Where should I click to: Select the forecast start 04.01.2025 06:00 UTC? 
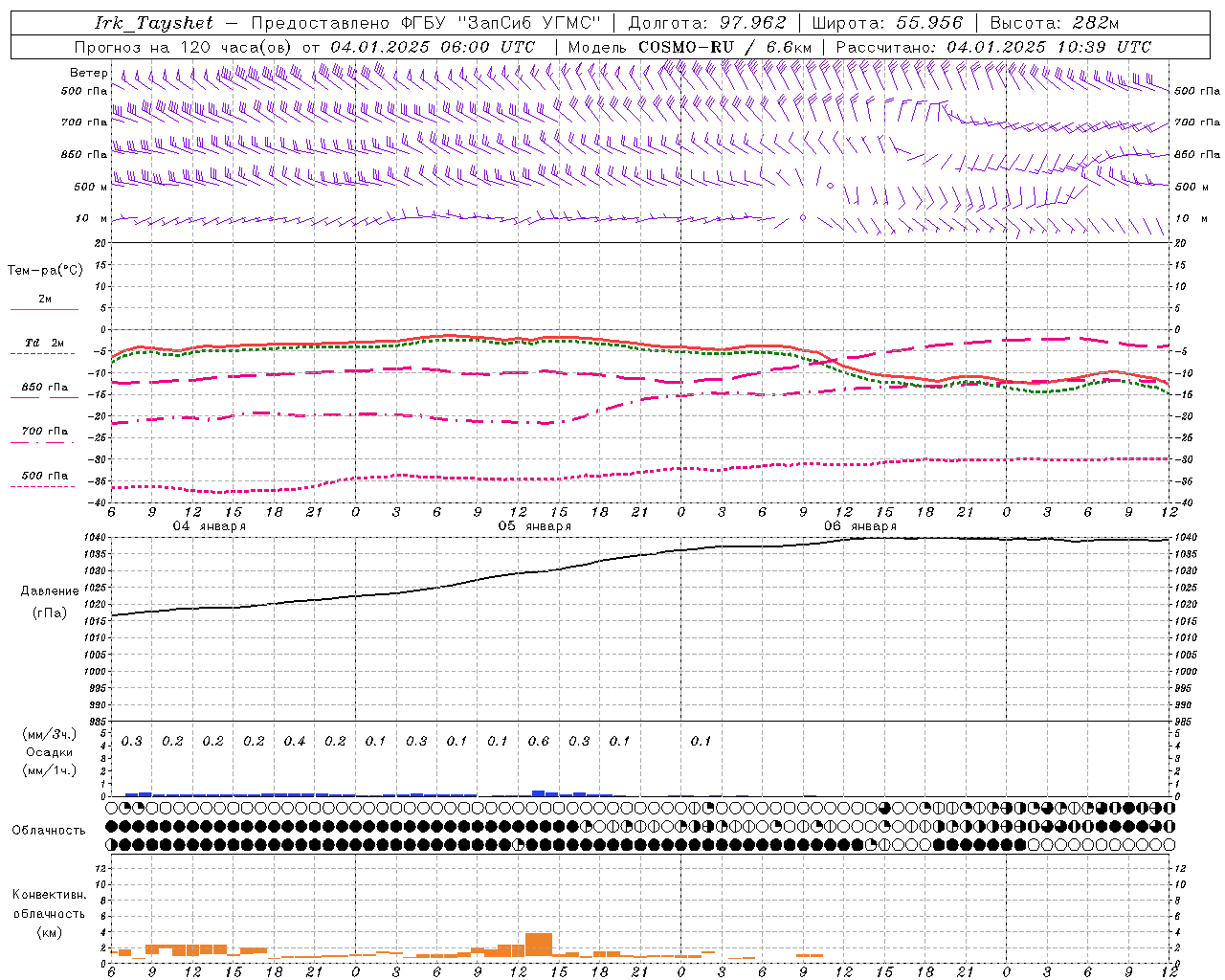coord(433,47)
